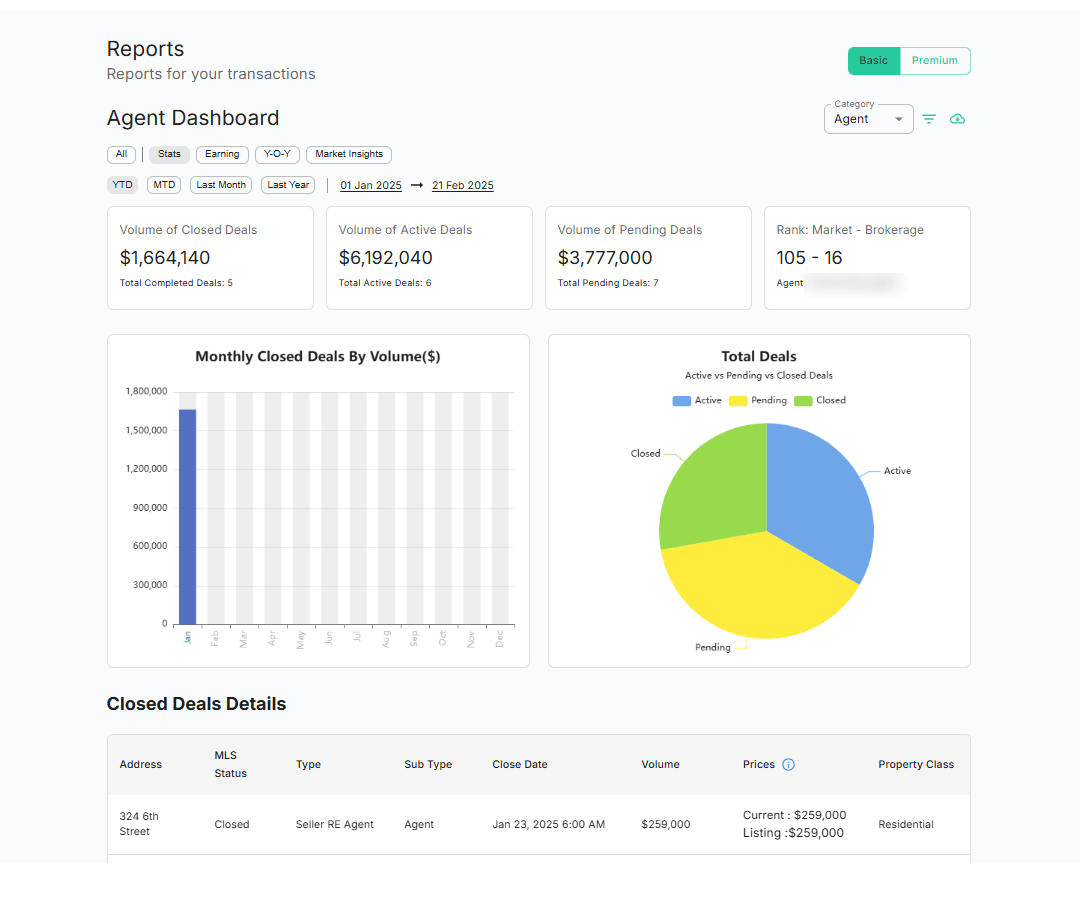Open the Category dropdown showing Agent
Viewport: 1080px width, 904px height.
tap(868, 118)
